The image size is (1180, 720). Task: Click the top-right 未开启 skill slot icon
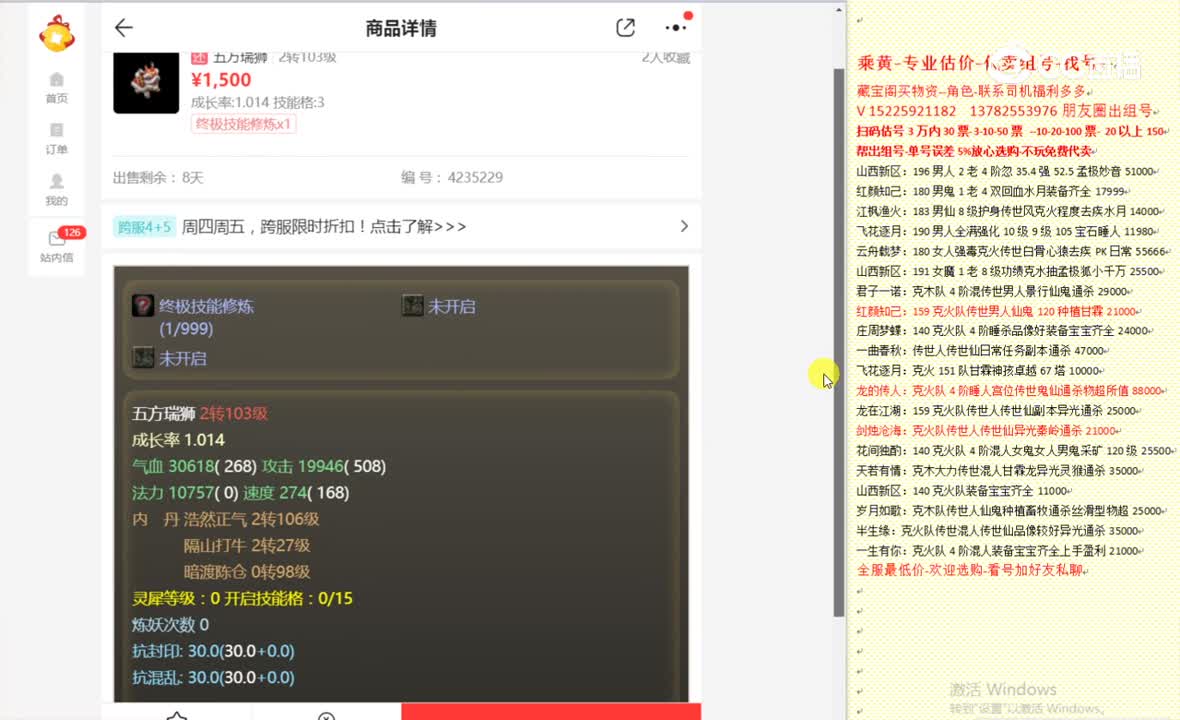pos(412,305)
